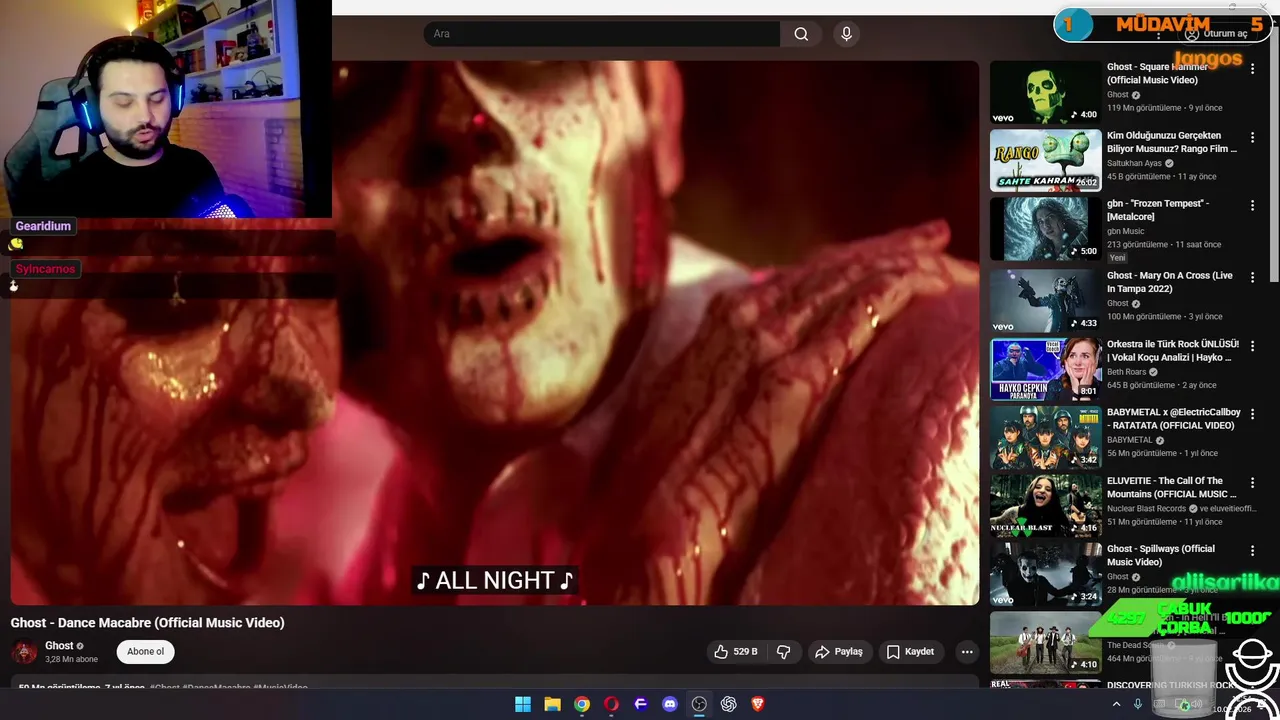Open options for ELUVEITIE Call Of The Mountains

tap(1252, 482)
